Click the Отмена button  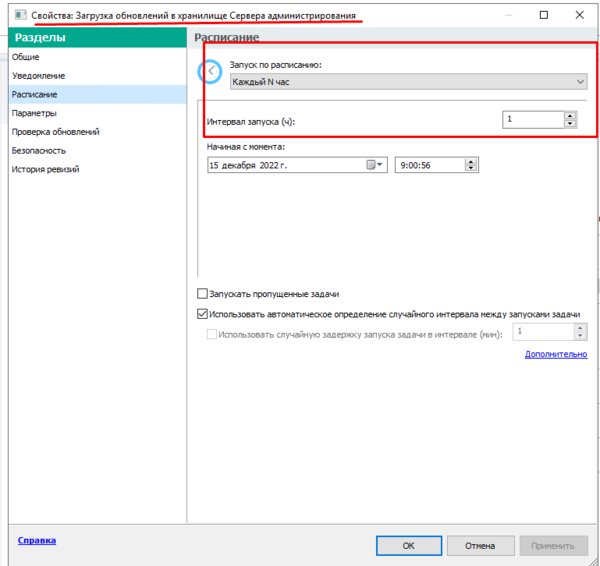click(480, 545)
